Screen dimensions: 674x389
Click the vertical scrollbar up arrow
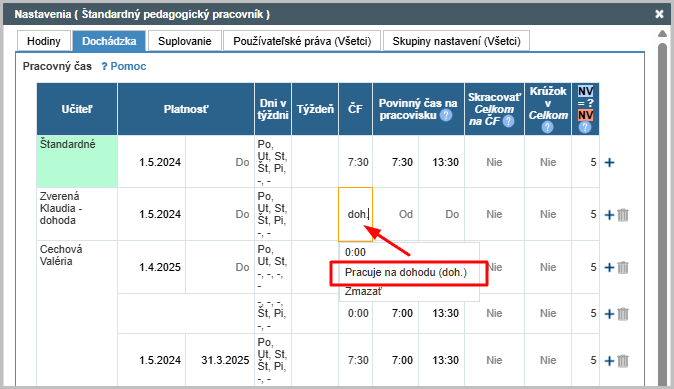(x=662, y=34)
